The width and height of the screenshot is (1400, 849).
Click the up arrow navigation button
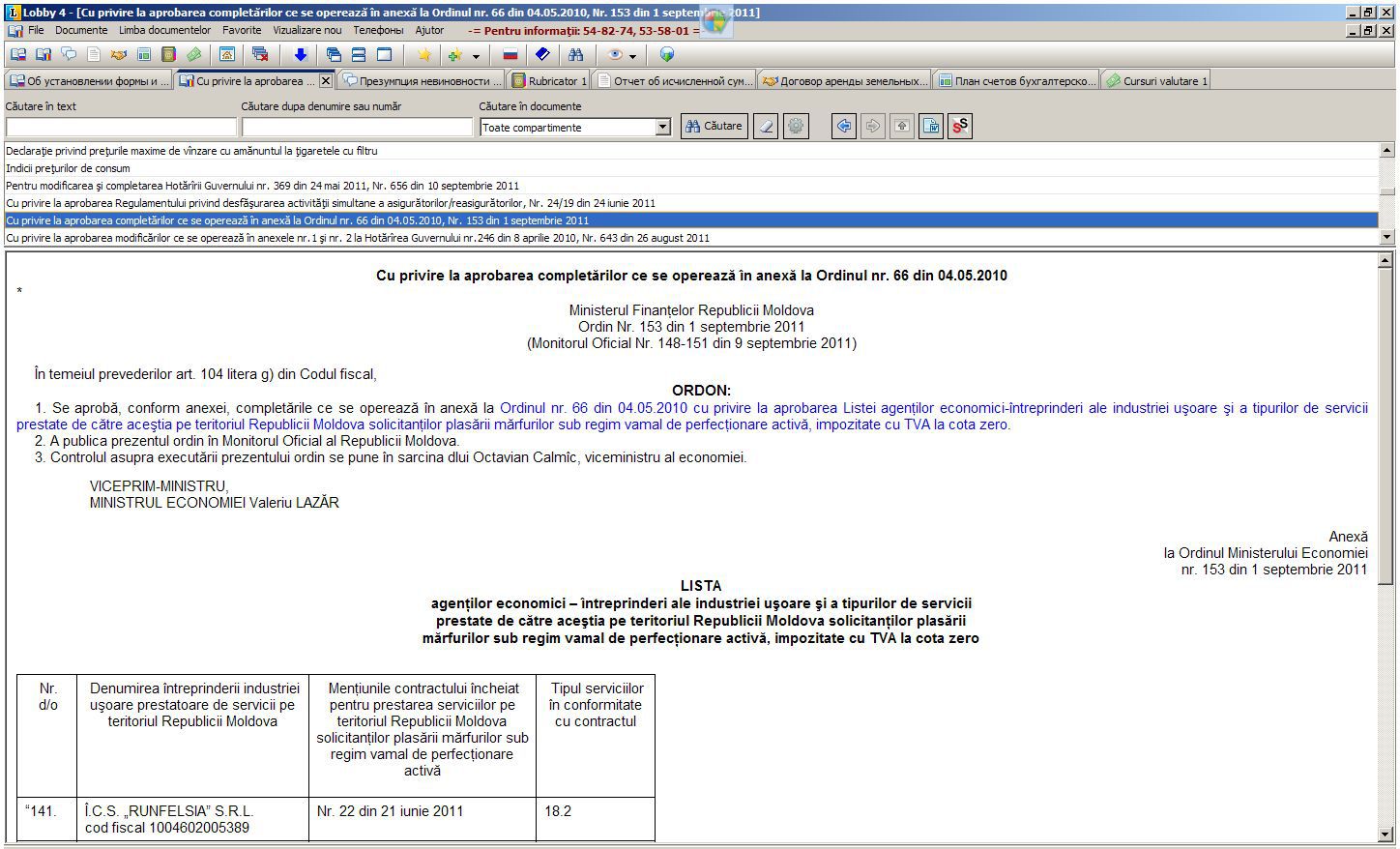point(902,126)
